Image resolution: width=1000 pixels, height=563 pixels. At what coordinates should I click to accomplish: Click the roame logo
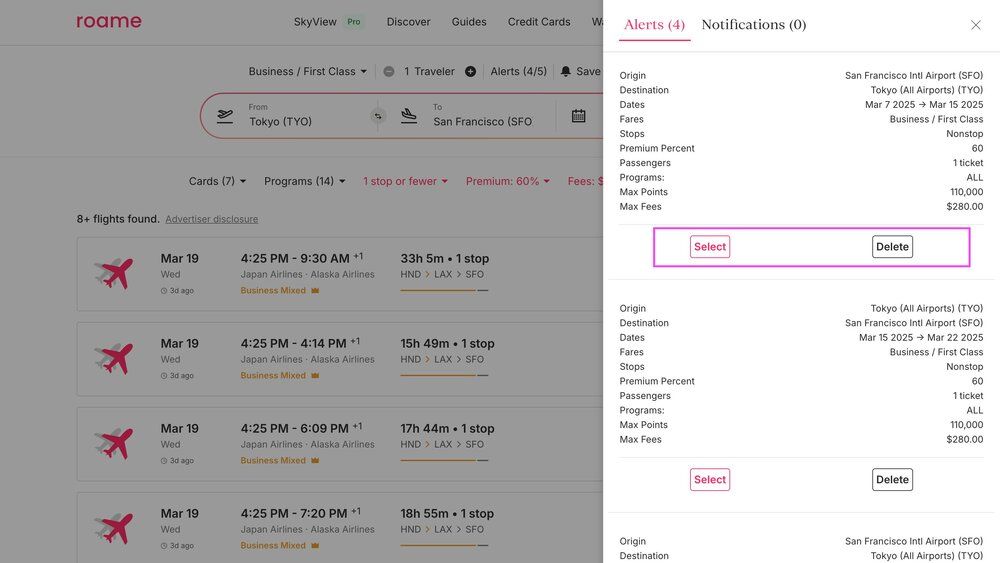click(109, 21)
